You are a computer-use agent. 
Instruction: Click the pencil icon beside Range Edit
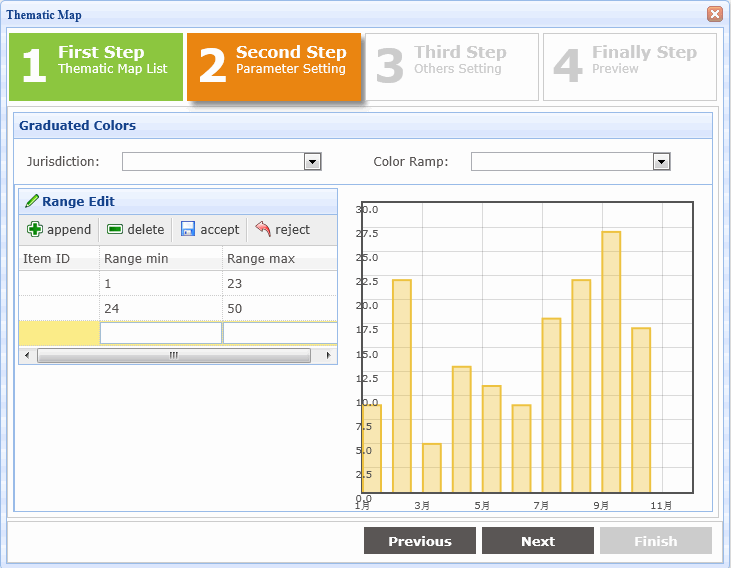[x=32, y=201]
